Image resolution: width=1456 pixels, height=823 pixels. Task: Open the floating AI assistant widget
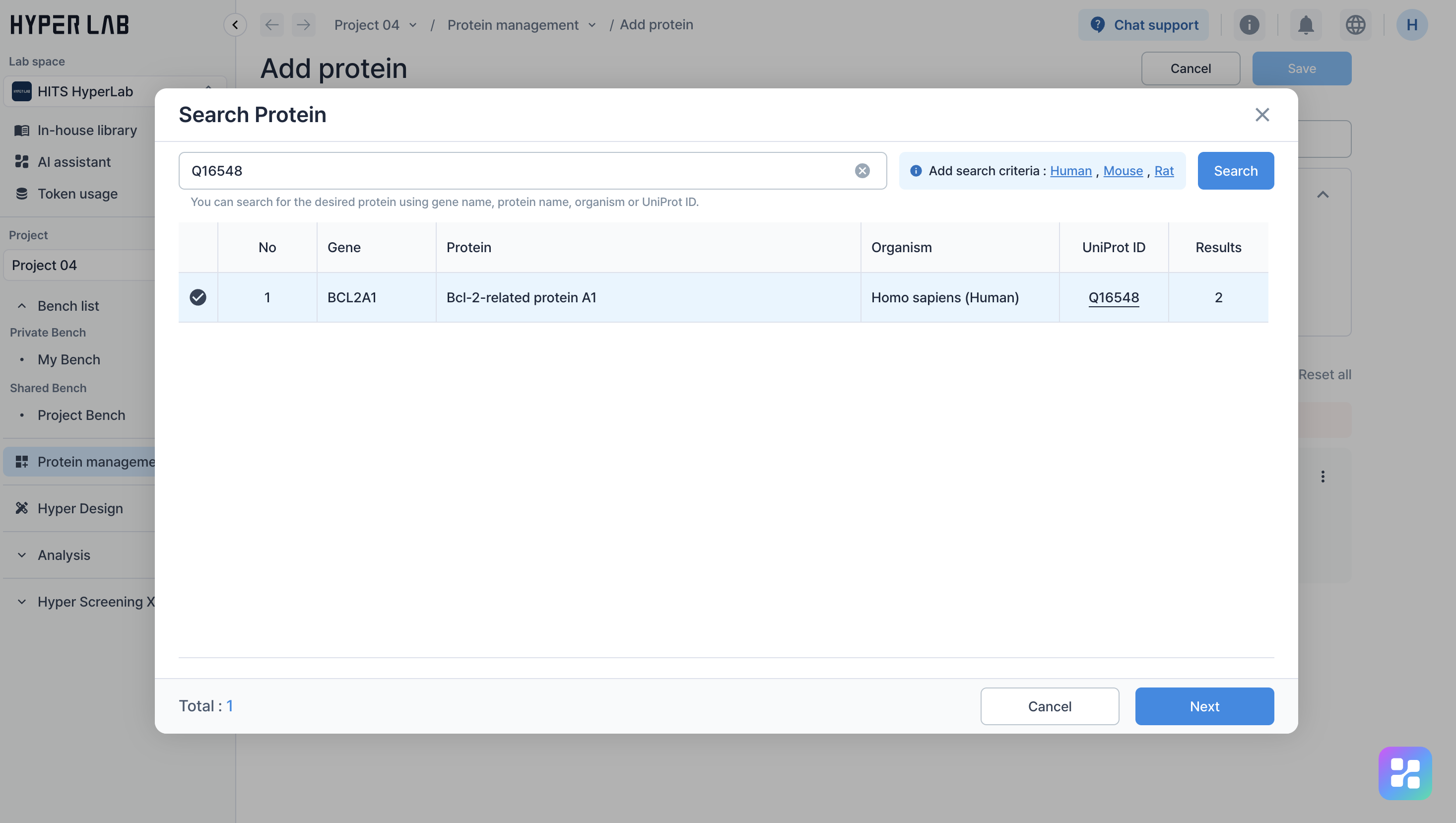point(1404,773)
